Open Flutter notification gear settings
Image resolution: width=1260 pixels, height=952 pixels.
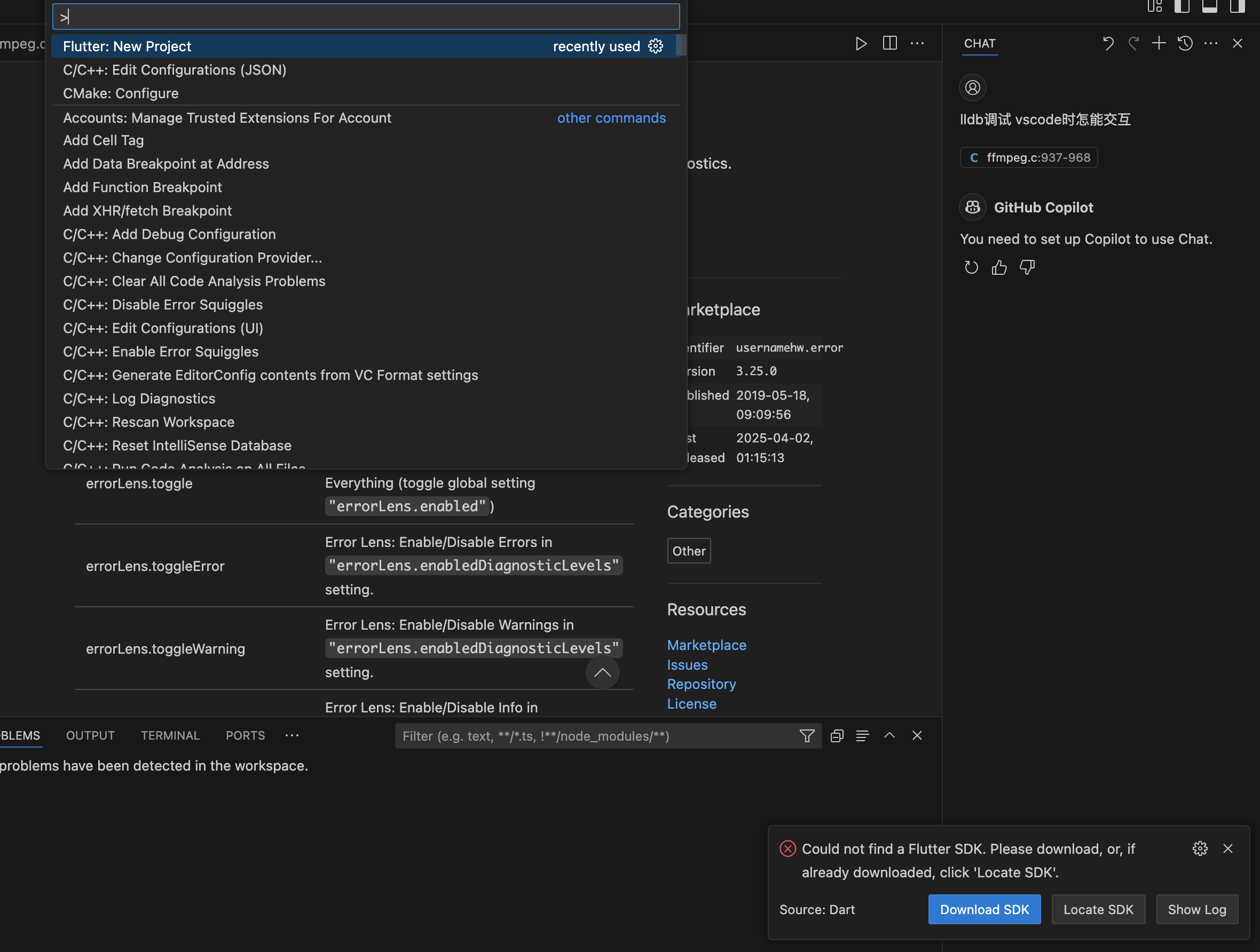pos(1200,848)
